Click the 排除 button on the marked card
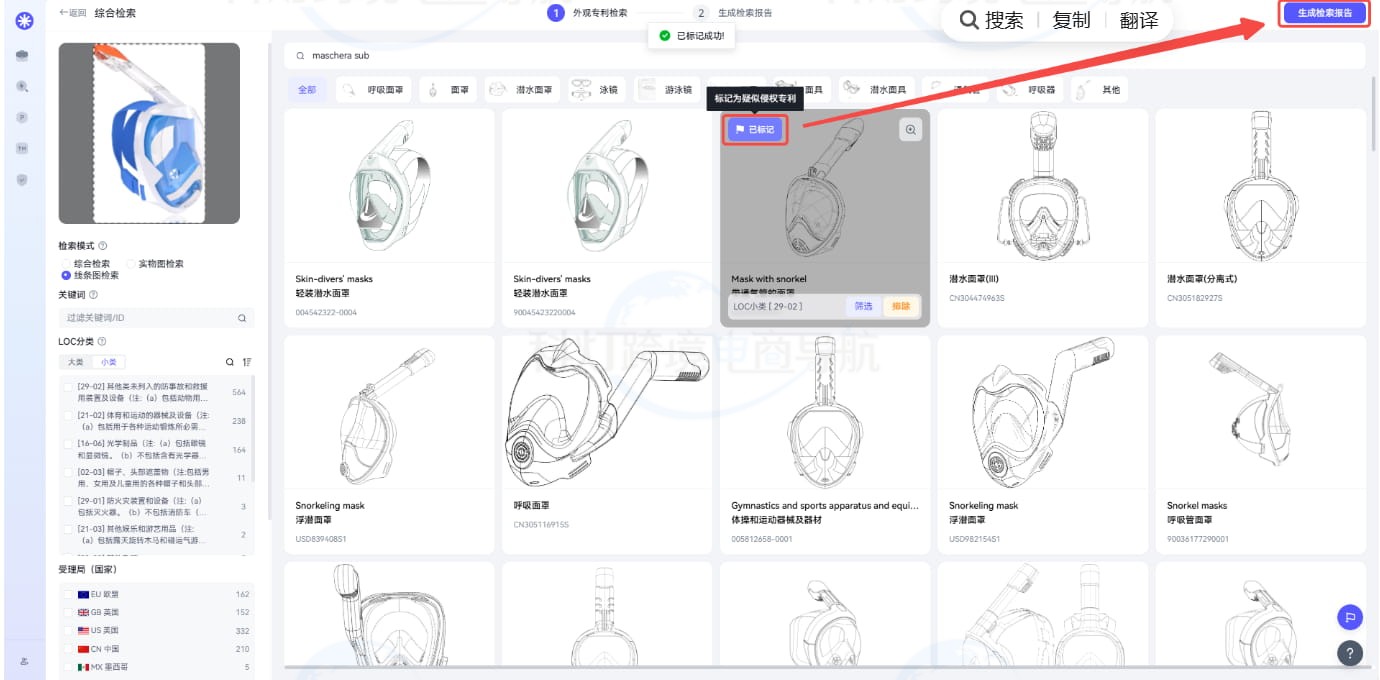The image size is (1380, 680). click(901, 306)
